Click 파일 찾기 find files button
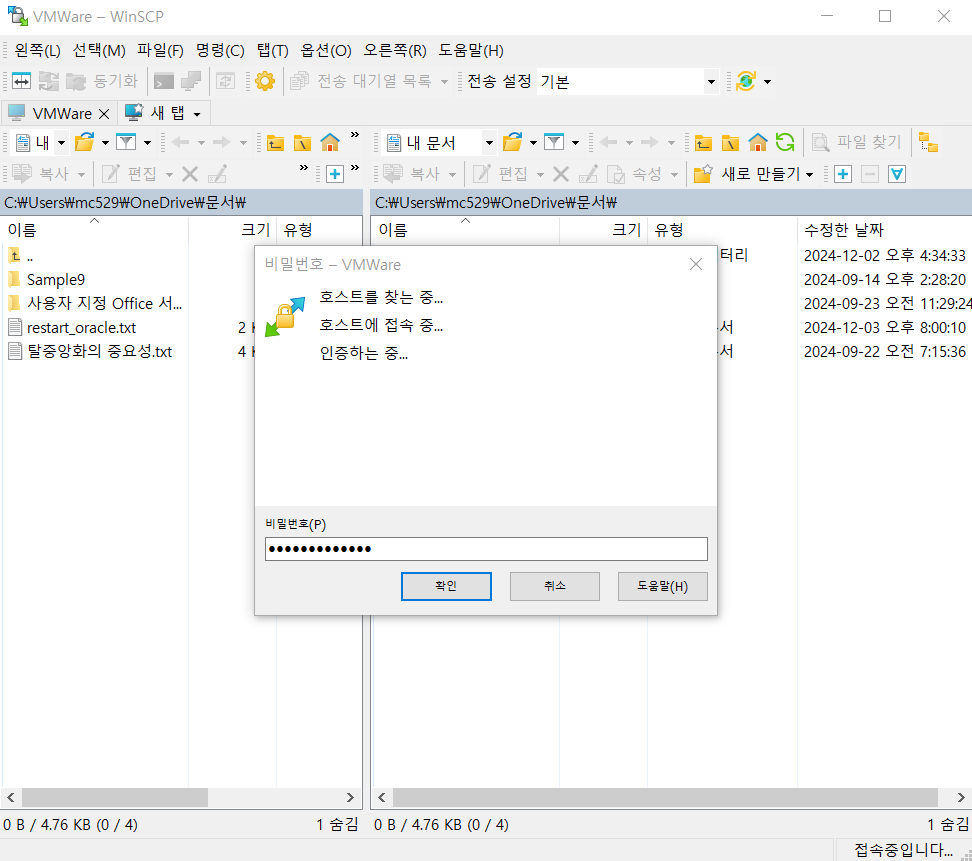The image size is (972, 861). pyautogui.click(x=857, y=143)
